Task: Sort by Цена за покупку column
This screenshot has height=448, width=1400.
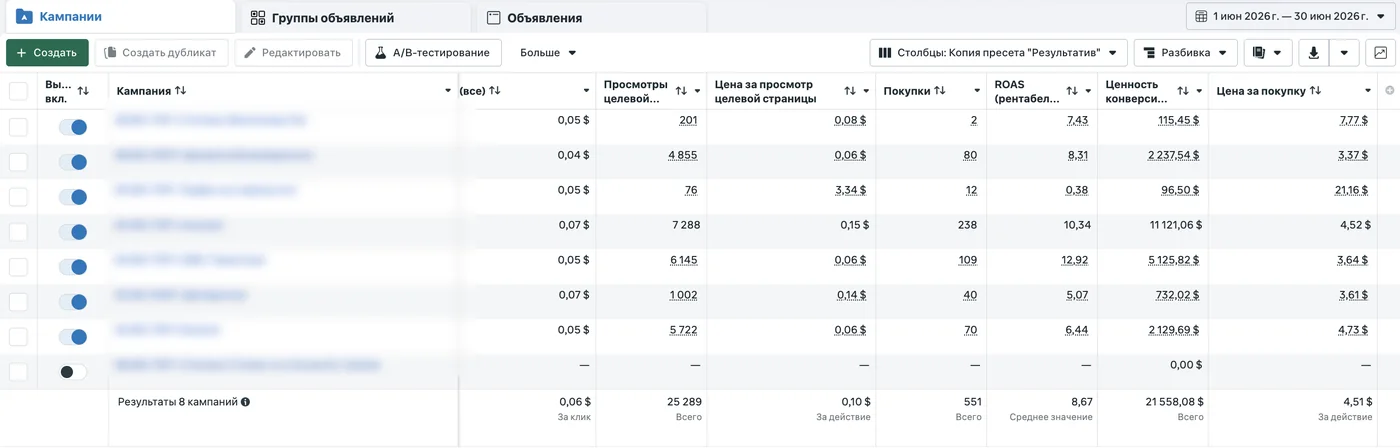Action: coord(1315,91)
